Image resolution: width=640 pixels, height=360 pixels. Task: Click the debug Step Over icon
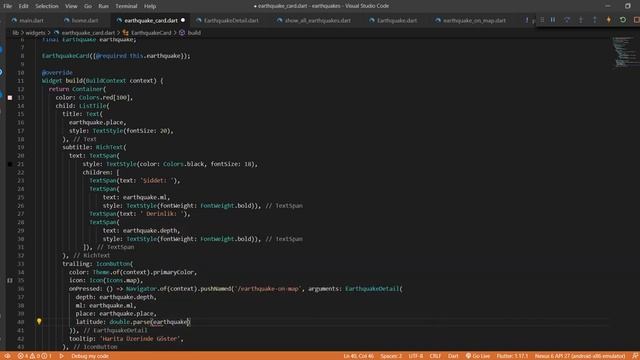click(567, 20)
